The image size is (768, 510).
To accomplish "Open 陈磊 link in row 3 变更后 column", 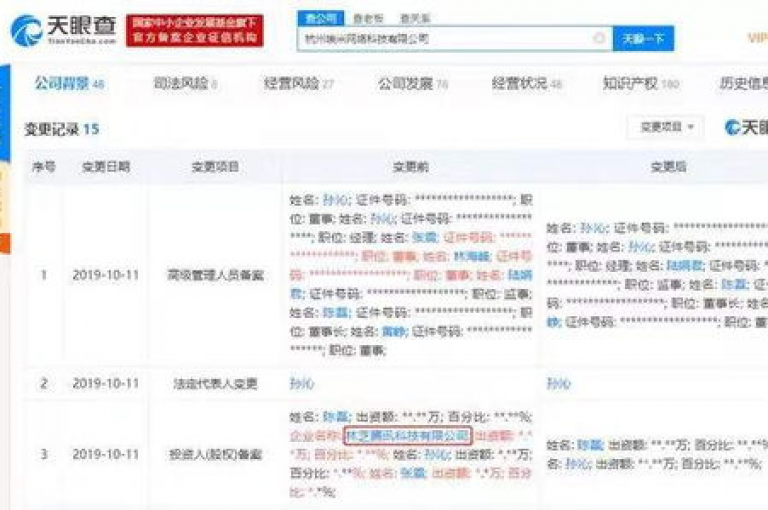I will [590, 445].
